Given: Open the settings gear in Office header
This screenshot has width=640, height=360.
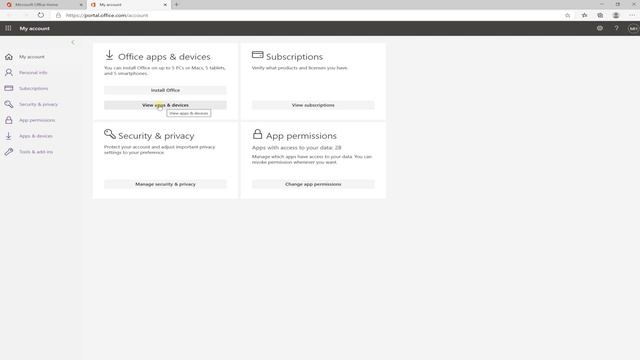Looking at the screenshot, I should click(600, 28).
